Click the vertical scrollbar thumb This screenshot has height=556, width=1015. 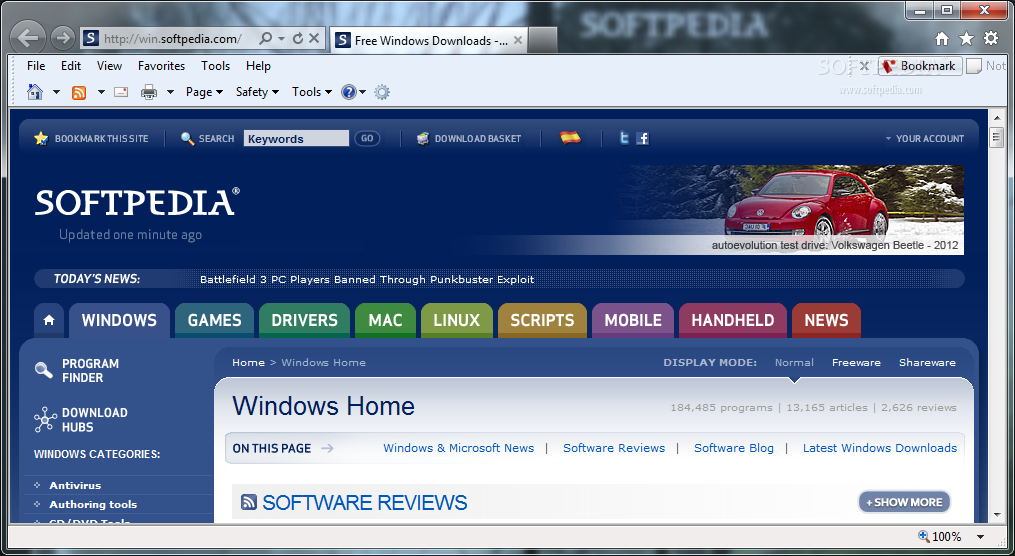pos(997,138)
